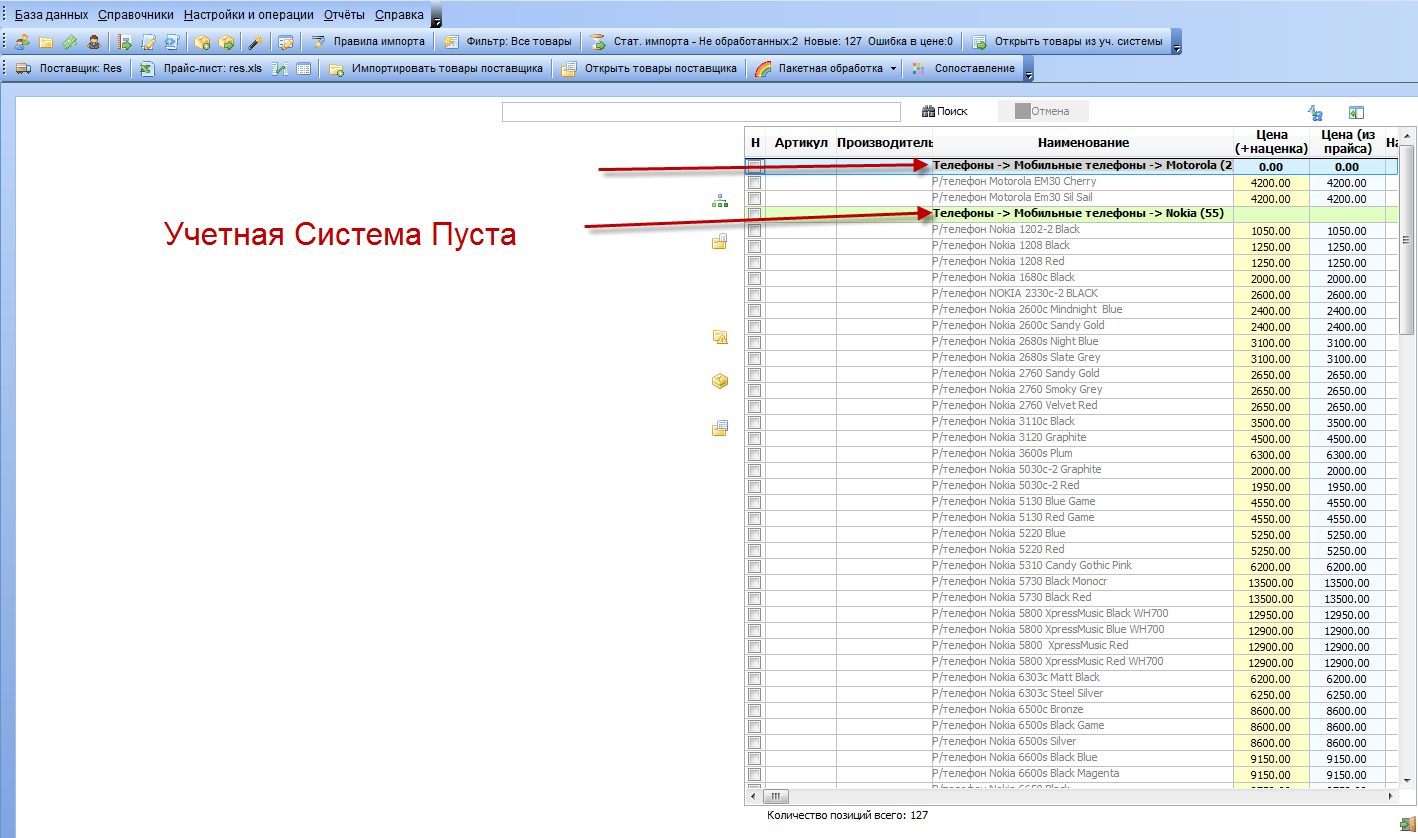Click the Артикул column header
The image size is (1418, 838).
(801, 143)
